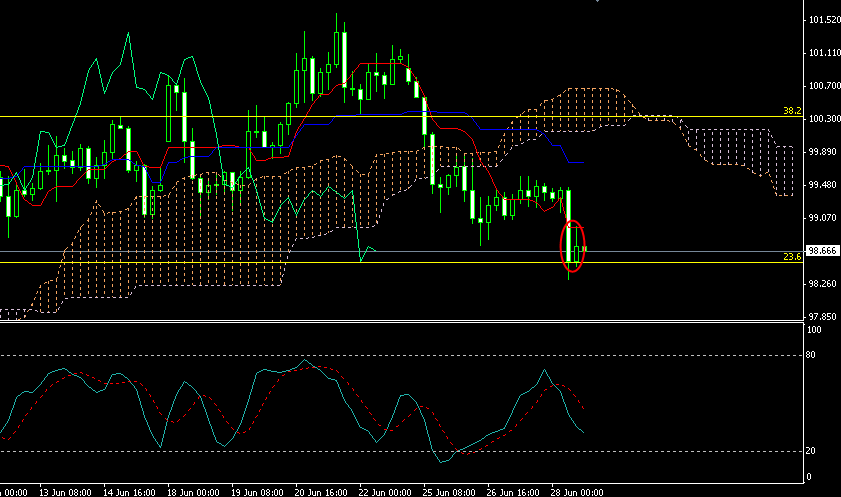Click the red ellipse around latest candles
This screenshot has width=841, height=497.
click(x=573, y=244)
